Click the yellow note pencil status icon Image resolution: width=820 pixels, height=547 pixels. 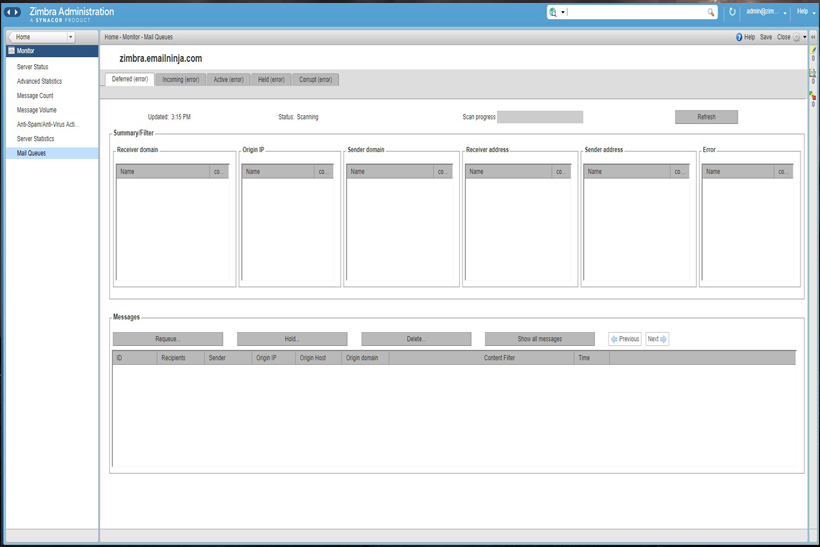(813, 50)
